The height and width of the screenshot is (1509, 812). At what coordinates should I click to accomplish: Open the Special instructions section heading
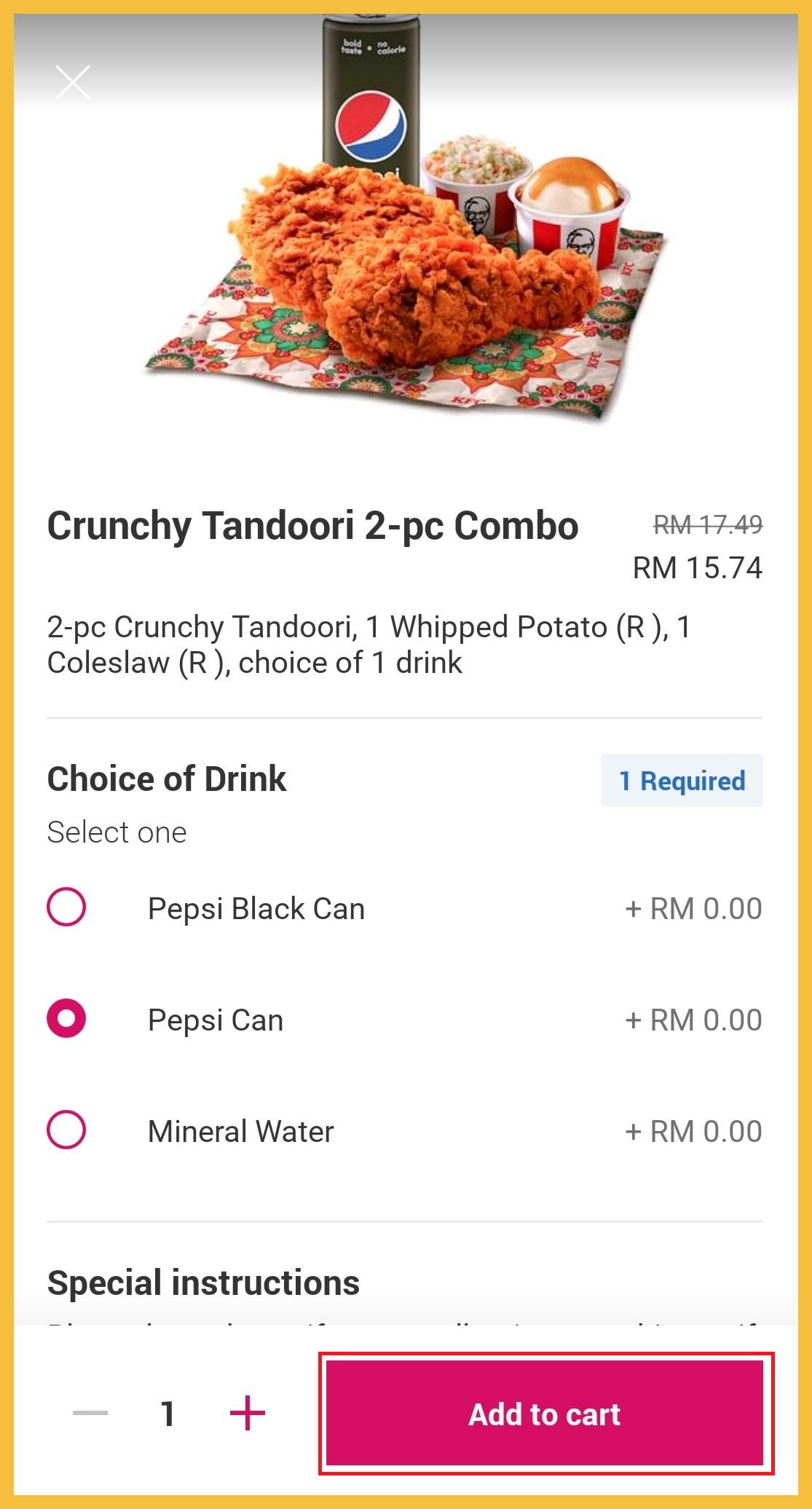(203, 1283)
